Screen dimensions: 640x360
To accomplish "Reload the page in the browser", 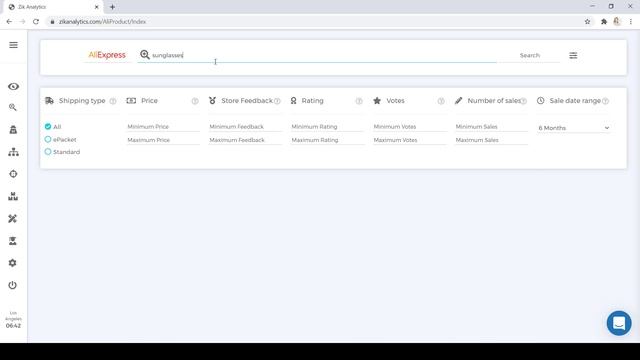I will [36, 22].
